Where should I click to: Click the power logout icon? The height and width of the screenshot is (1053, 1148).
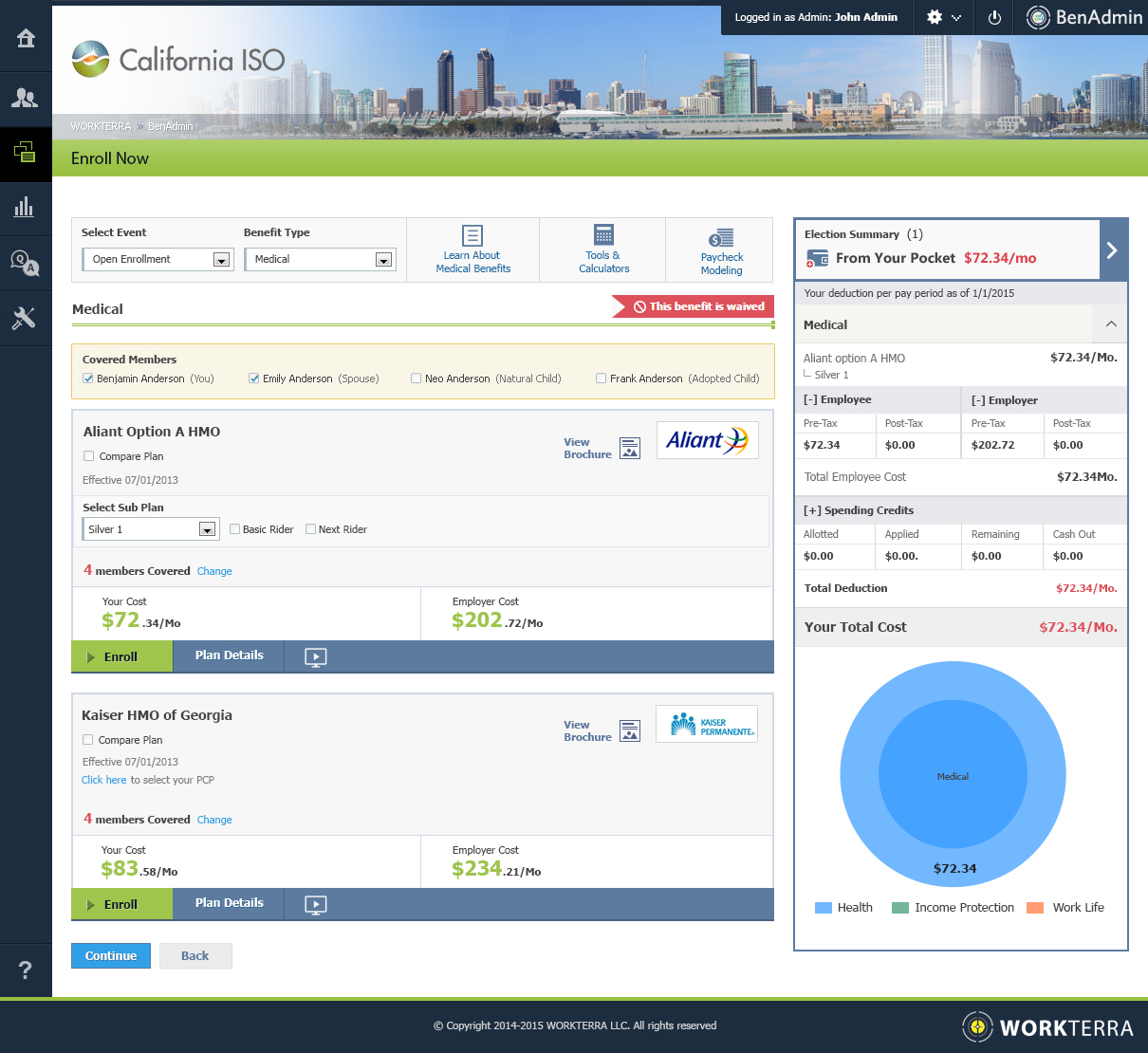point(994,18)
